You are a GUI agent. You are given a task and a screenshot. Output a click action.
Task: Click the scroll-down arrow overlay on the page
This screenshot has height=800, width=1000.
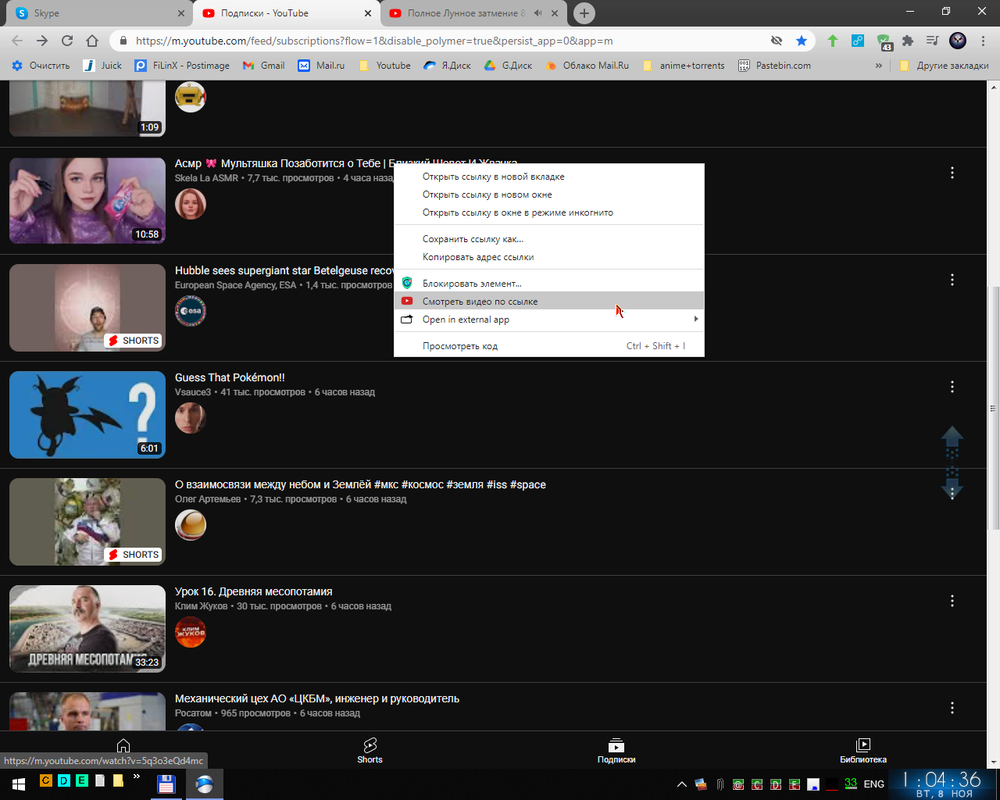952,488
